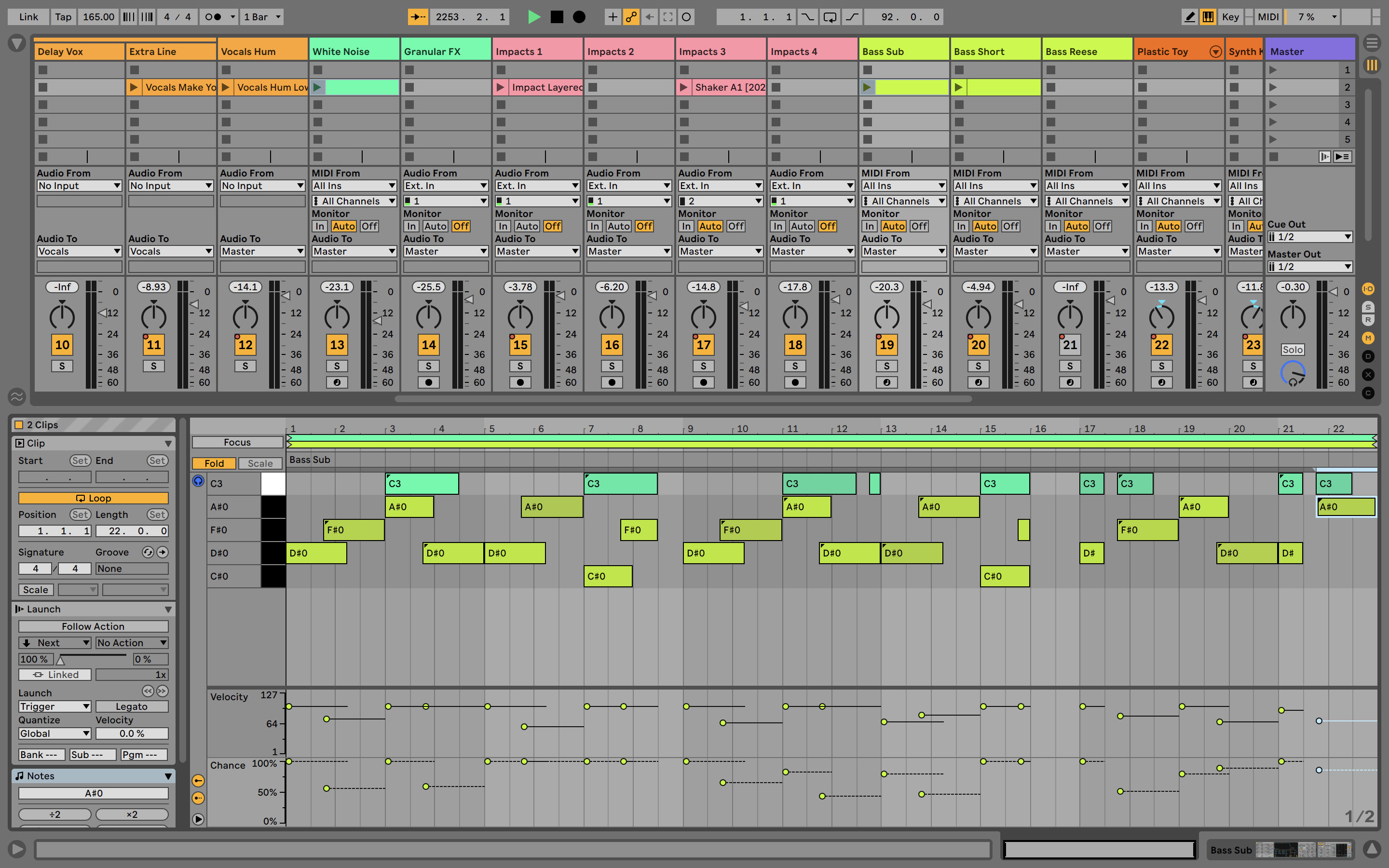Viewport: 1389px width, 868px height.
Task: Open the MIDI From dropdown on Bass Sub
Action: click(x=903, y=186)
